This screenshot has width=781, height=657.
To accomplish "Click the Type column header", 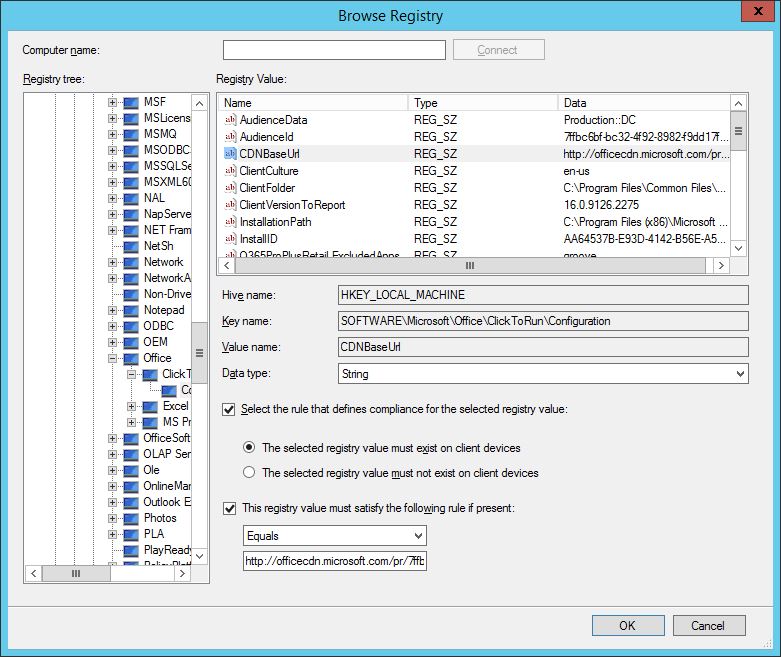I will [x=483, y=103].
